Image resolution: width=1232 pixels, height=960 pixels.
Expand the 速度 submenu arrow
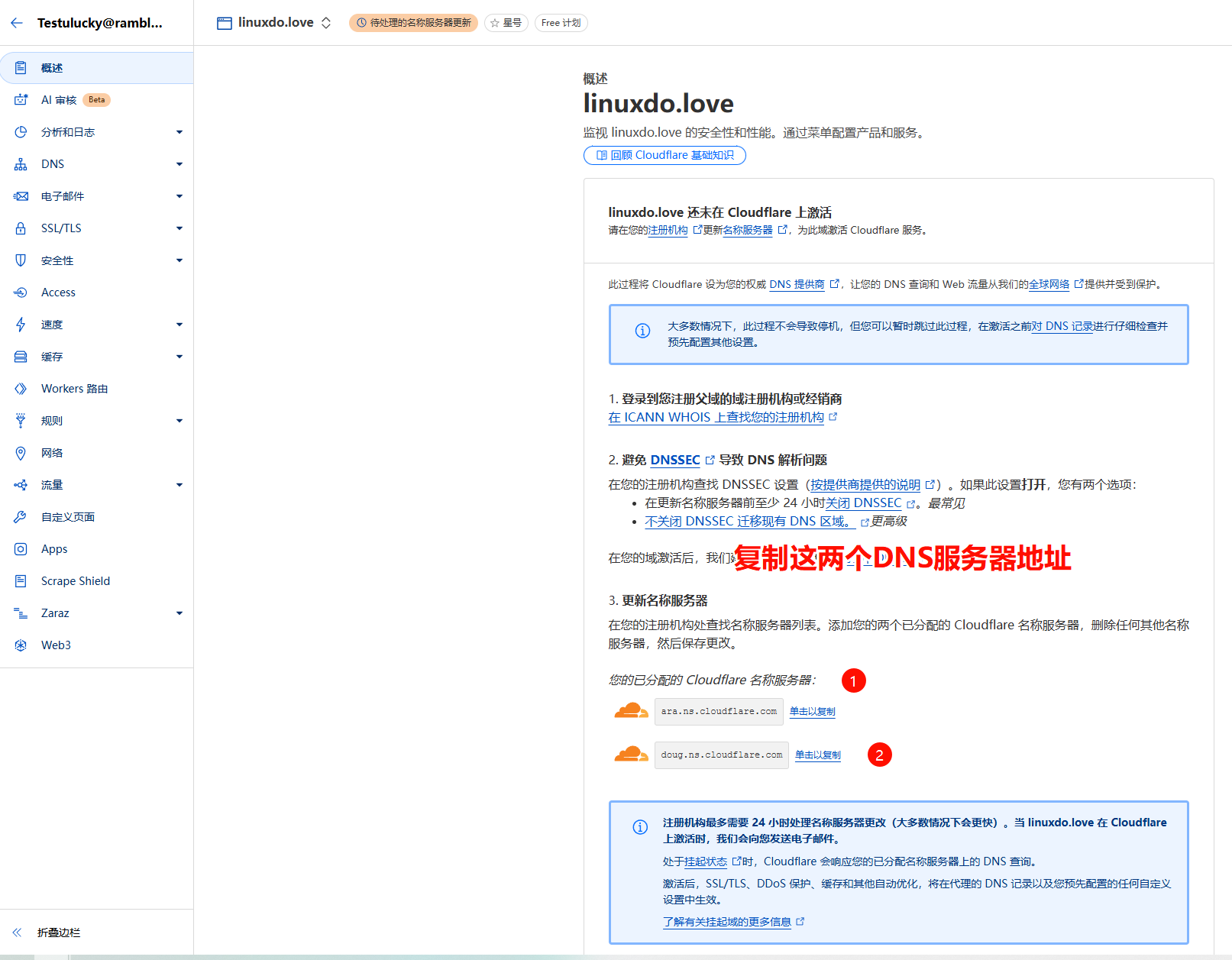pos(179,325)
